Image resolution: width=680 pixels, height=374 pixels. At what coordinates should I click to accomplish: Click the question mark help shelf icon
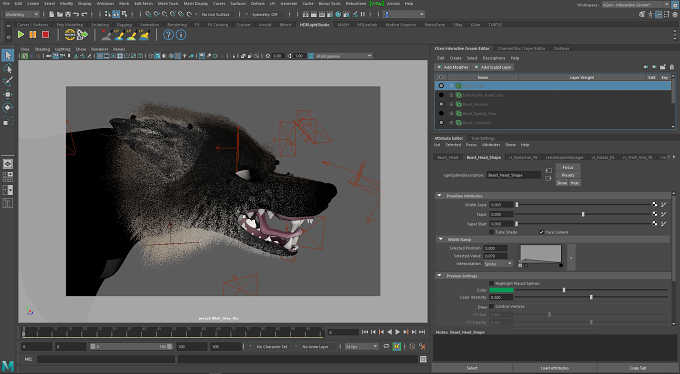[x=168, y=35]
